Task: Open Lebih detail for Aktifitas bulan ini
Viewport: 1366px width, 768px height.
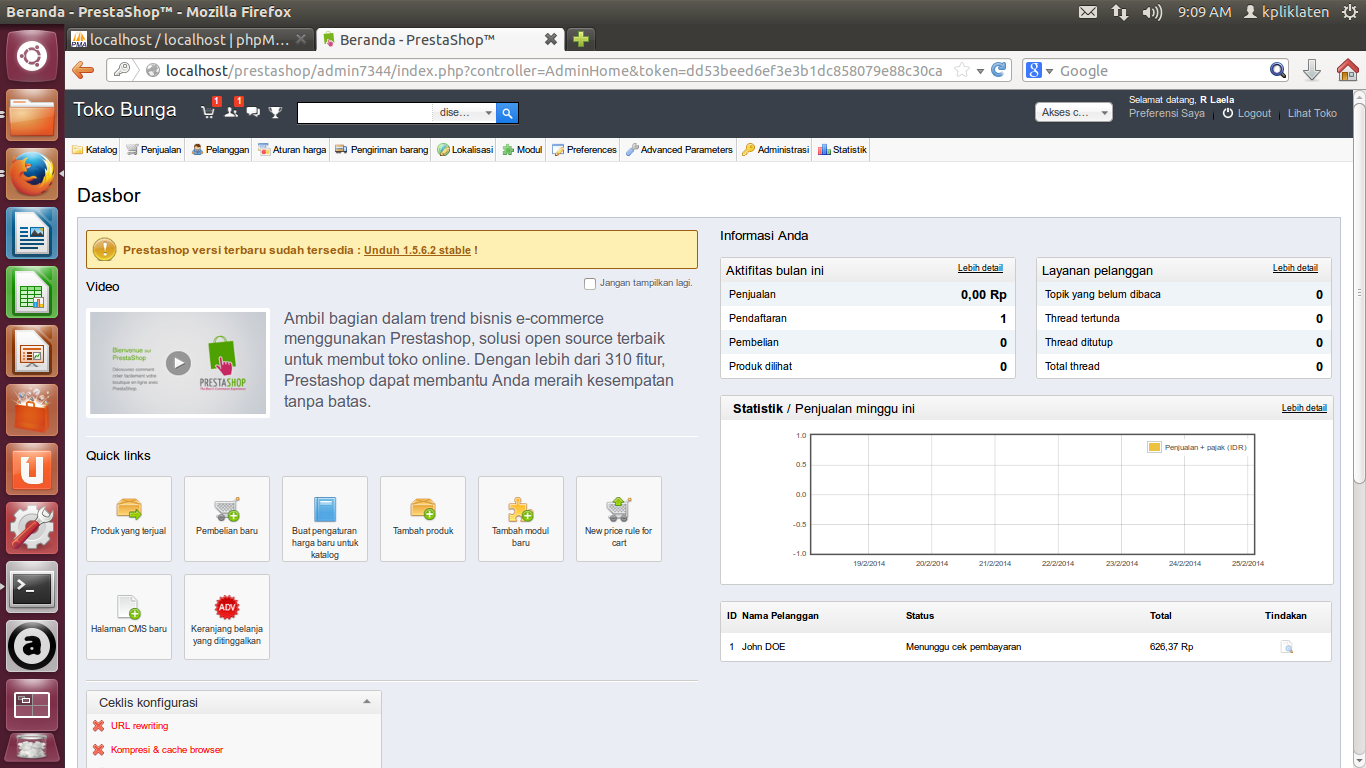Action: point(980,268)
